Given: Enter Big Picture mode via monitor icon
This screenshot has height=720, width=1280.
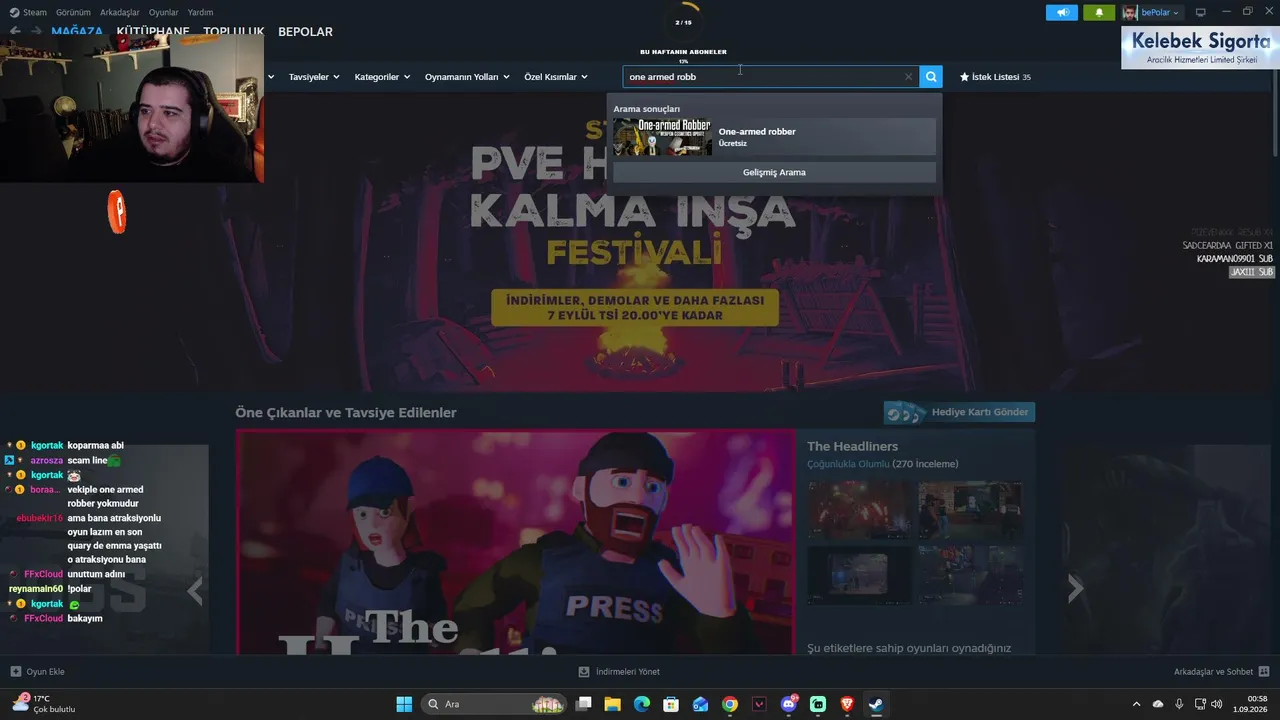Looking at the screenshot, I should [x=1201, y=12].
